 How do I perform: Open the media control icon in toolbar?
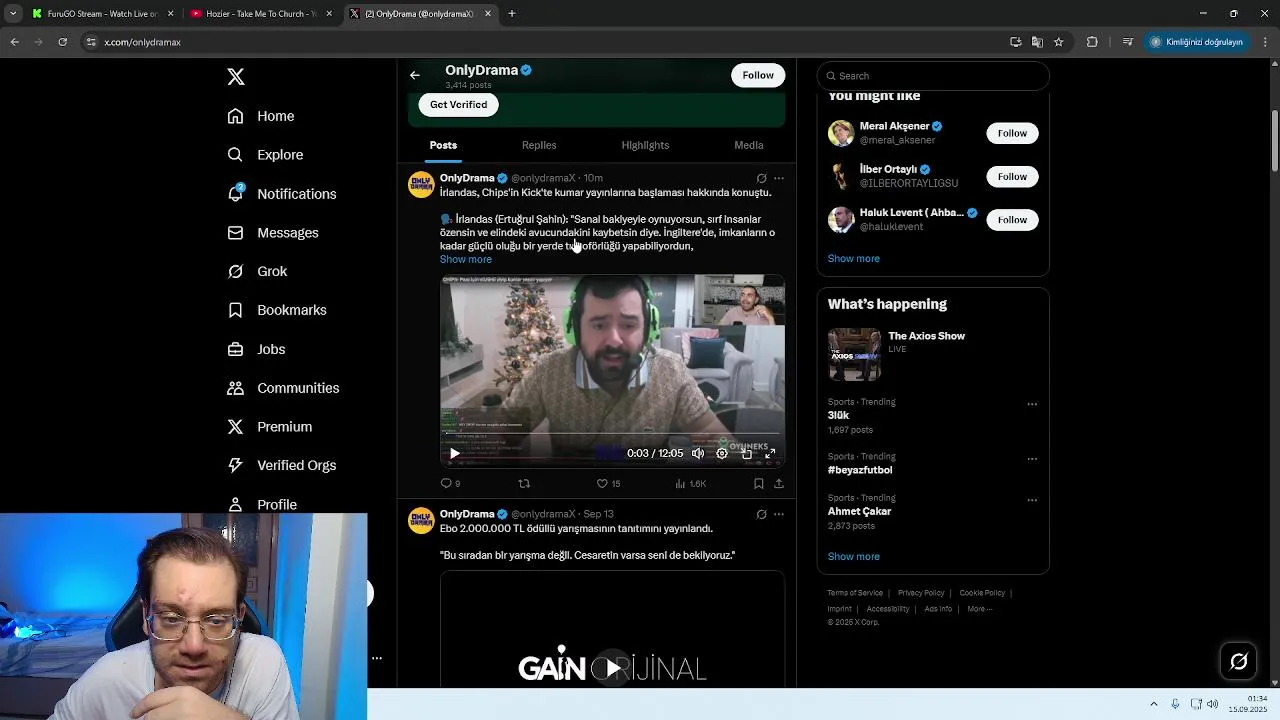pyautogui.click(x=1128, y=42)
